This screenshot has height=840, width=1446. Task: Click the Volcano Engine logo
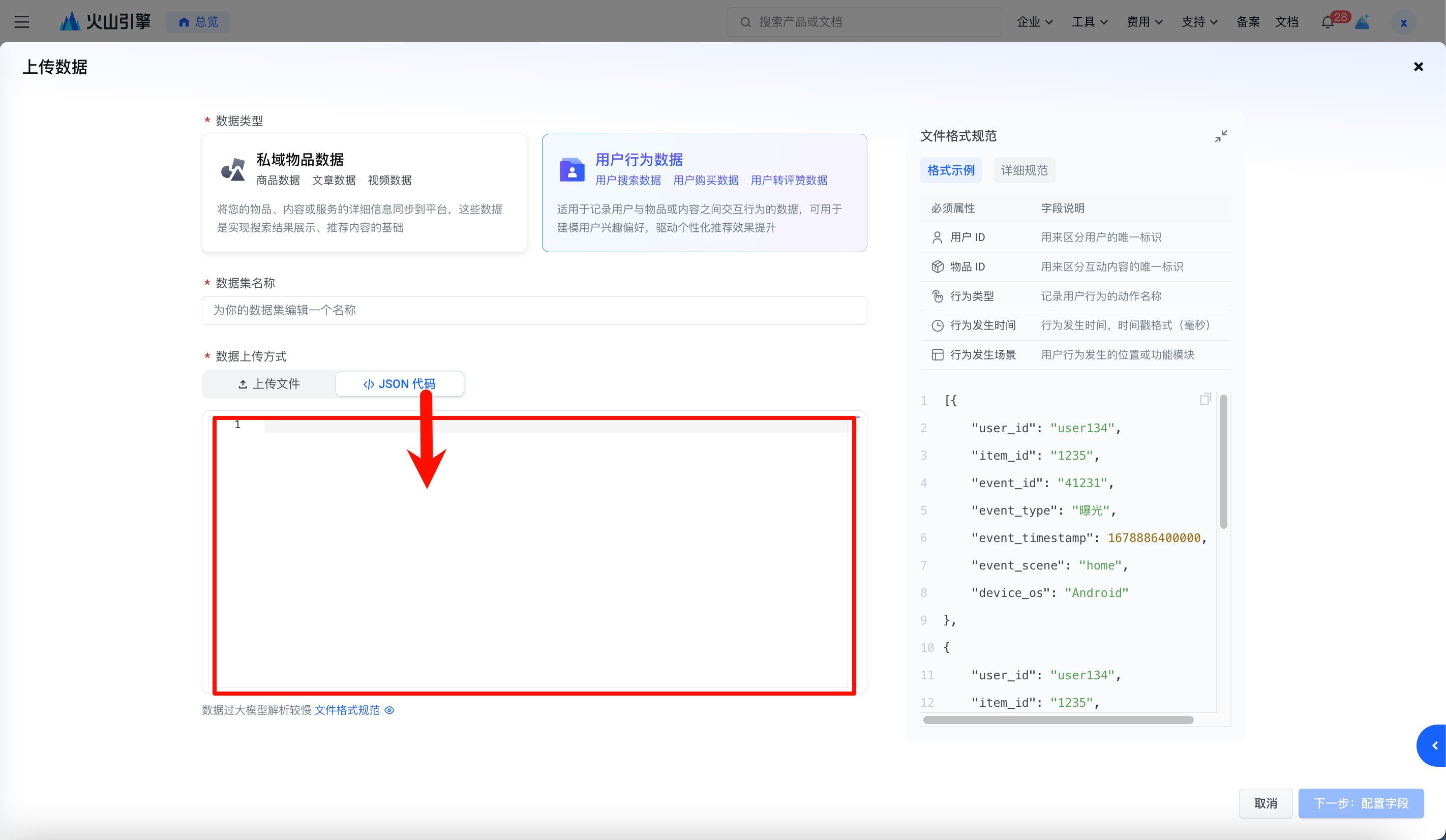pos(105,22)
